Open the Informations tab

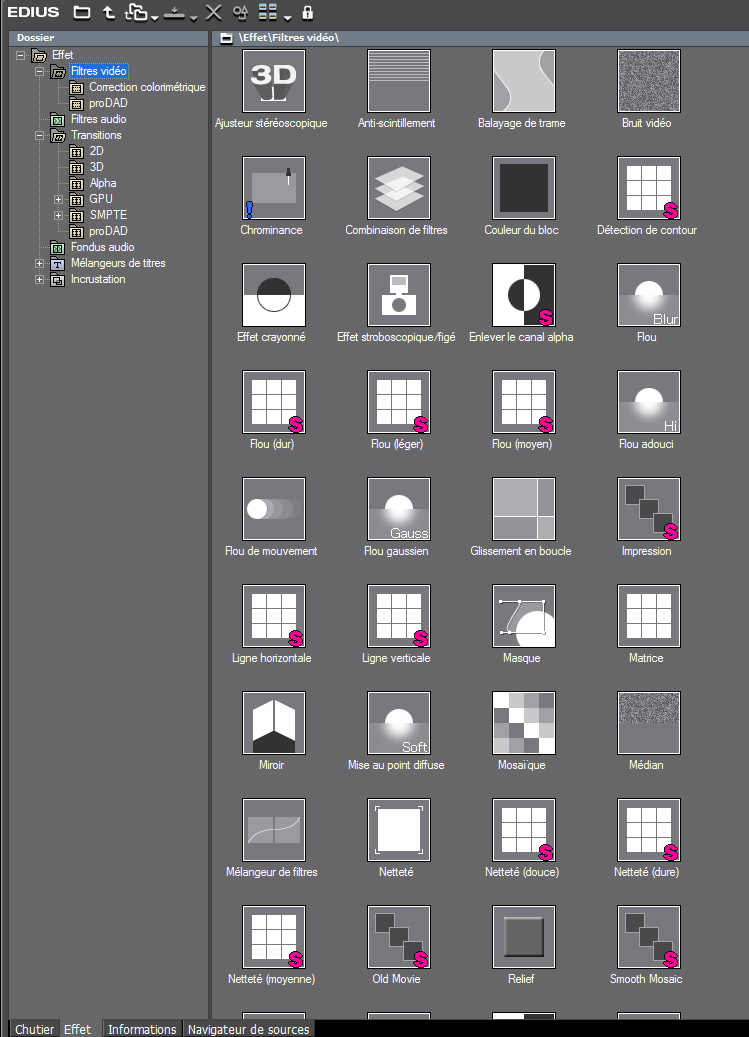point(142,1029)
